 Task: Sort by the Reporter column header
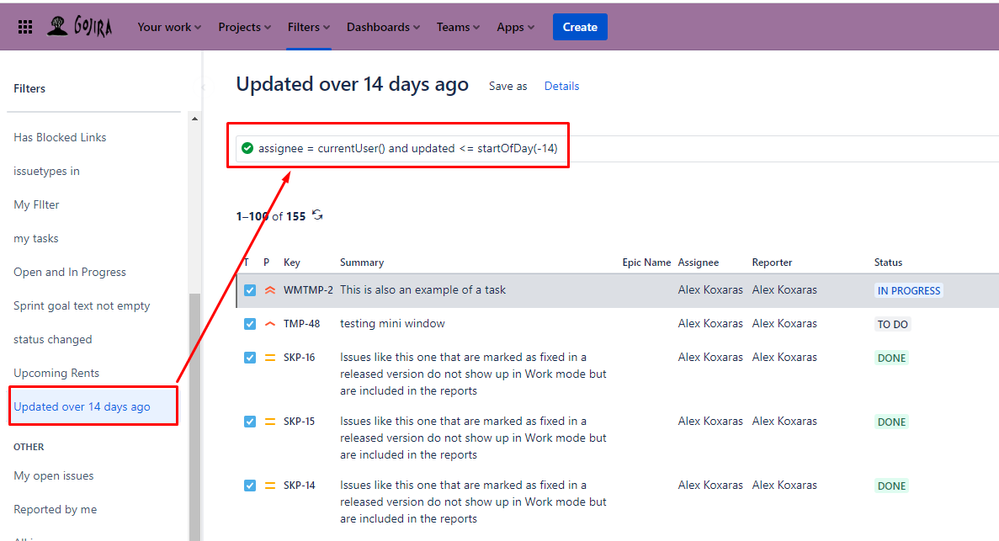point(772,263)
